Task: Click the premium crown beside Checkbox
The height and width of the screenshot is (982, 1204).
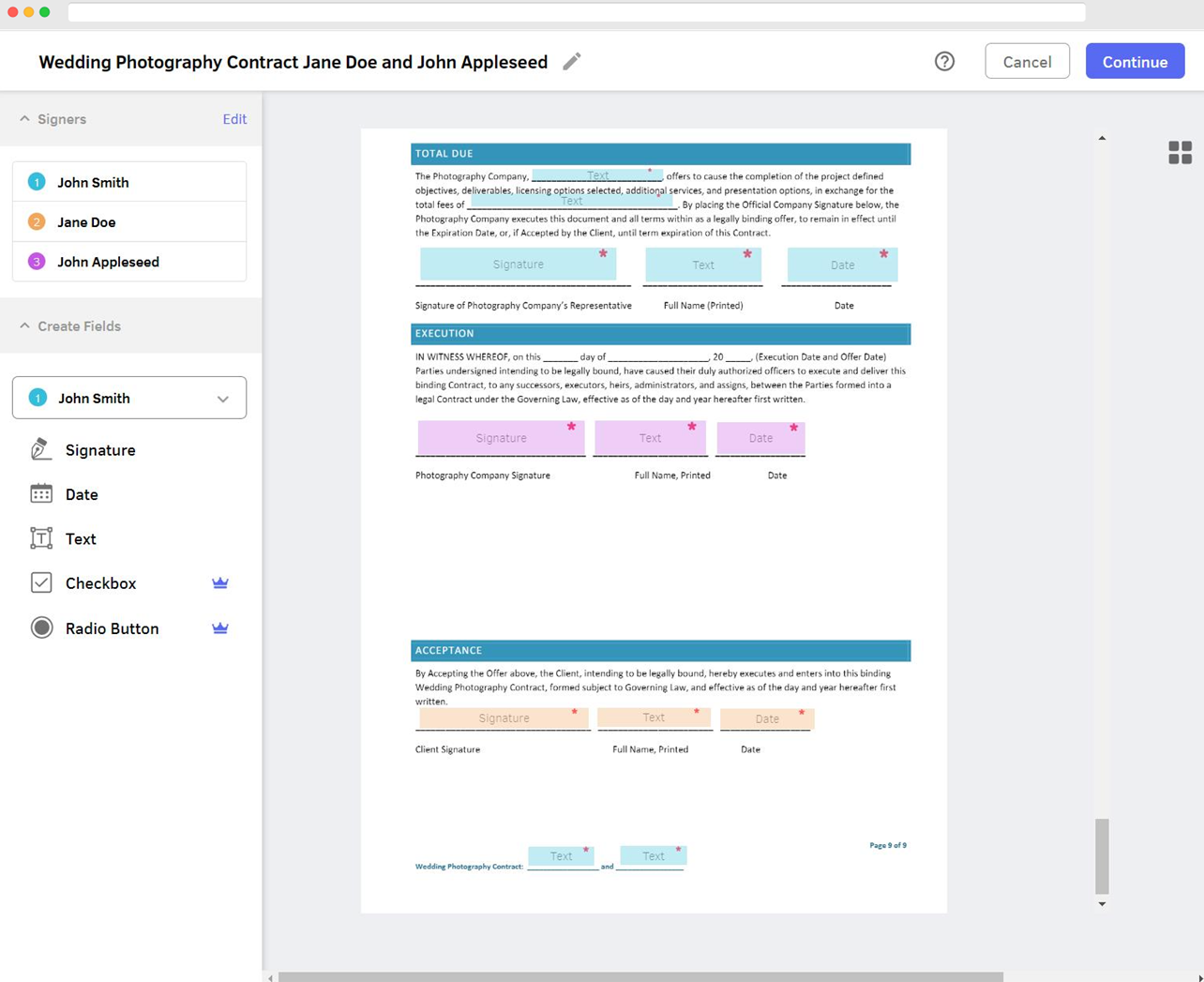Action: [x=219, y=582]
